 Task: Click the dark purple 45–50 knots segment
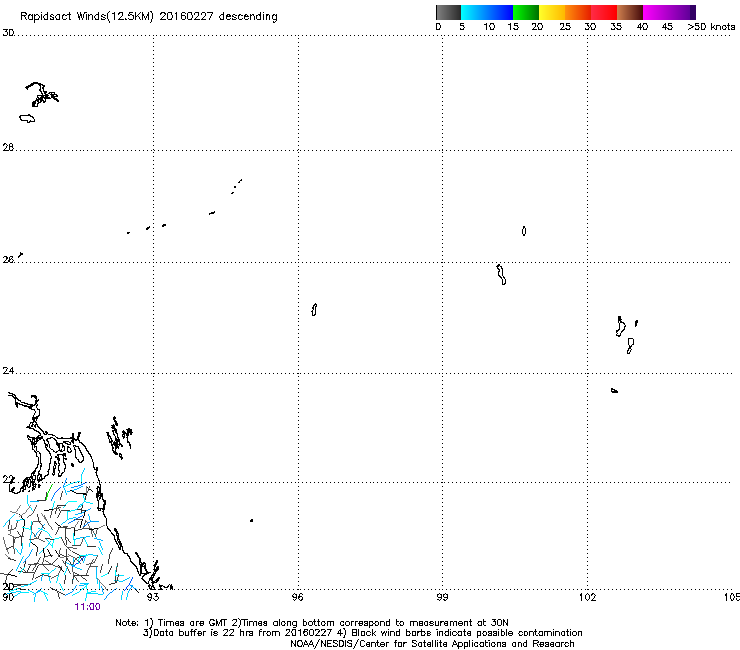click(x=682, y=12)
